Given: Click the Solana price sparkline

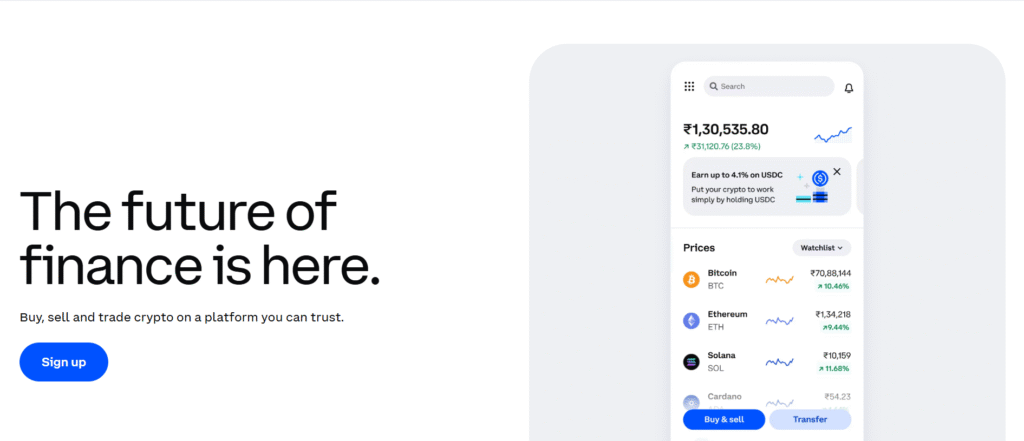Looking at the screenshot, I should [779, 362].
